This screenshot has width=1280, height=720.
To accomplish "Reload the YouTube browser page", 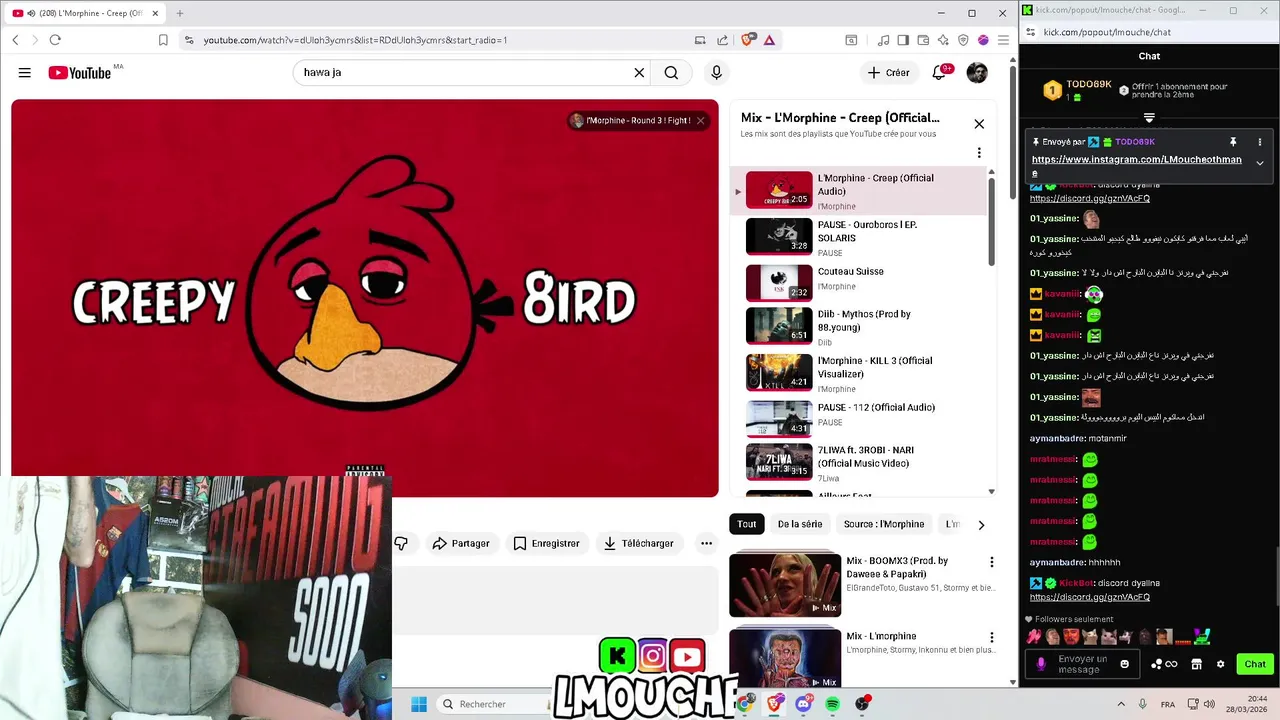I will (x=55, y=40).
